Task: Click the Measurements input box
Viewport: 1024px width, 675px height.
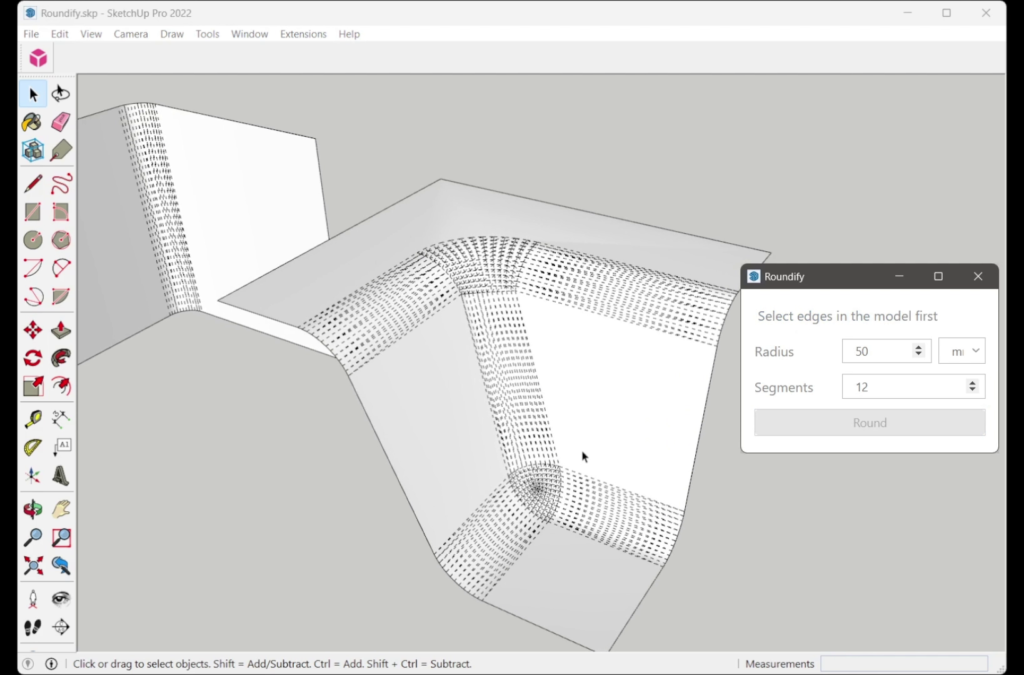Action: tap(904, 663)
